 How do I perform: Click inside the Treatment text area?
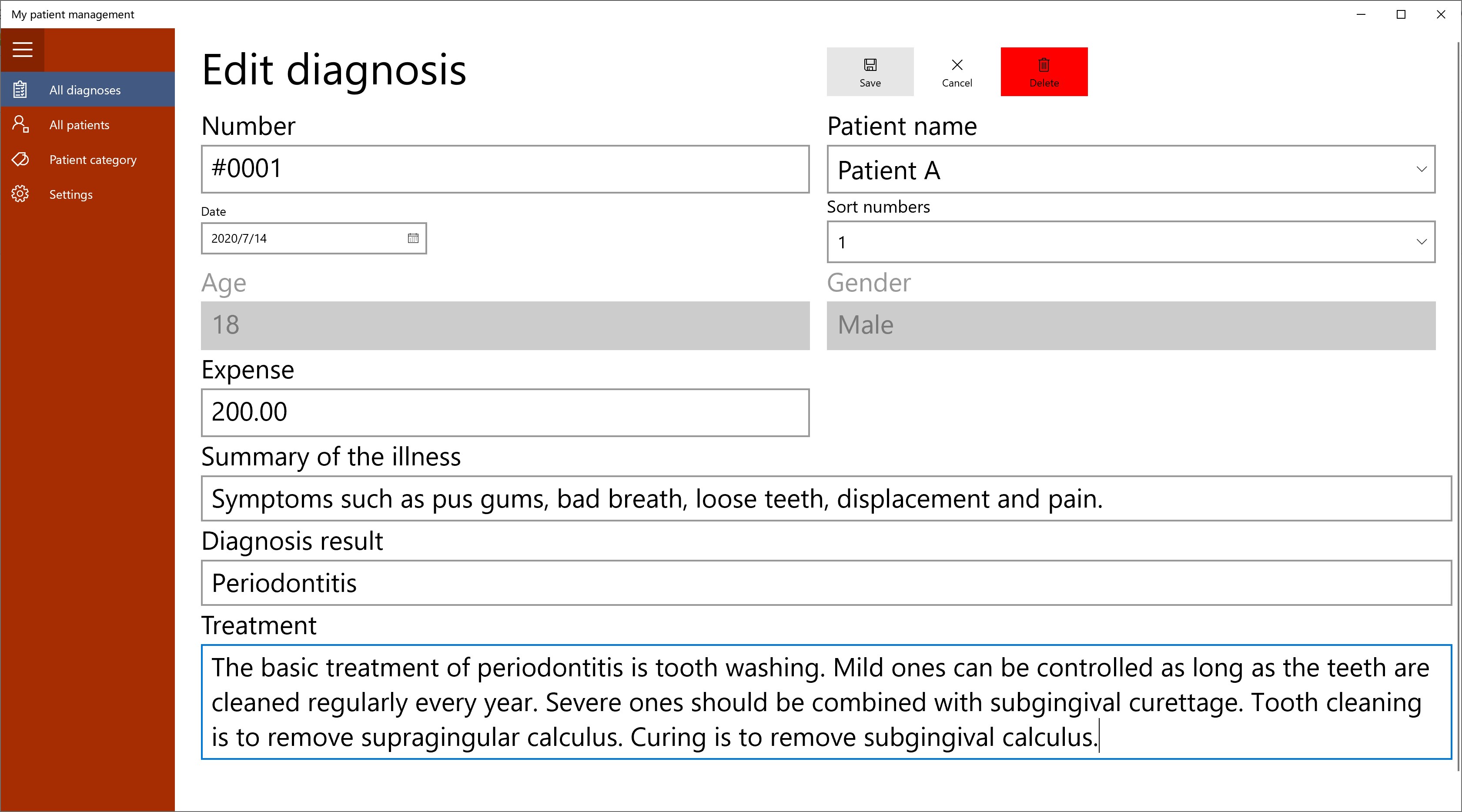tap(826, 702)
